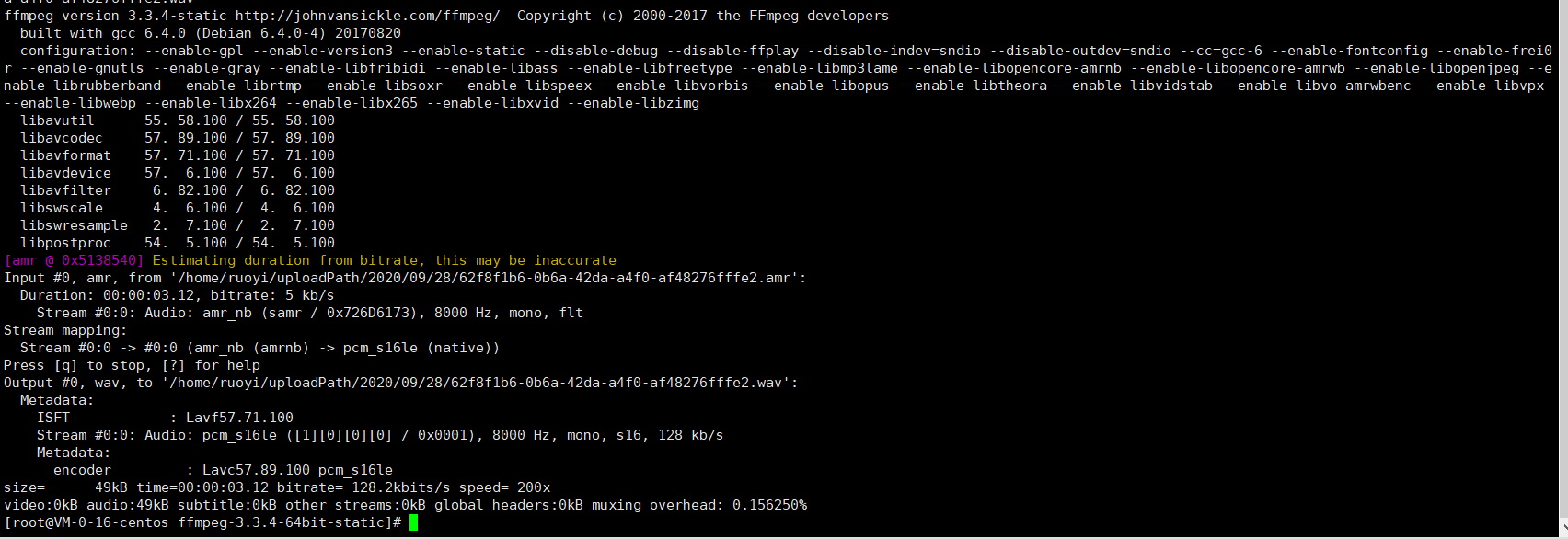Image resolution: width=1568 pixels, height=539 pixels.
Task: Click the 'libavutil' version row
Action: [x=178, y=120]
